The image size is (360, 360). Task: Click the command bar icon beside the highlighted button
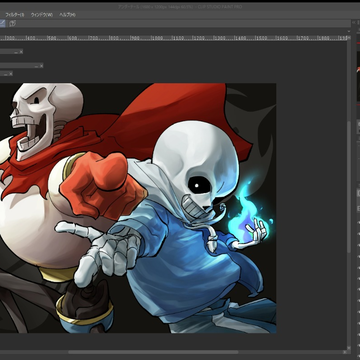12,23
